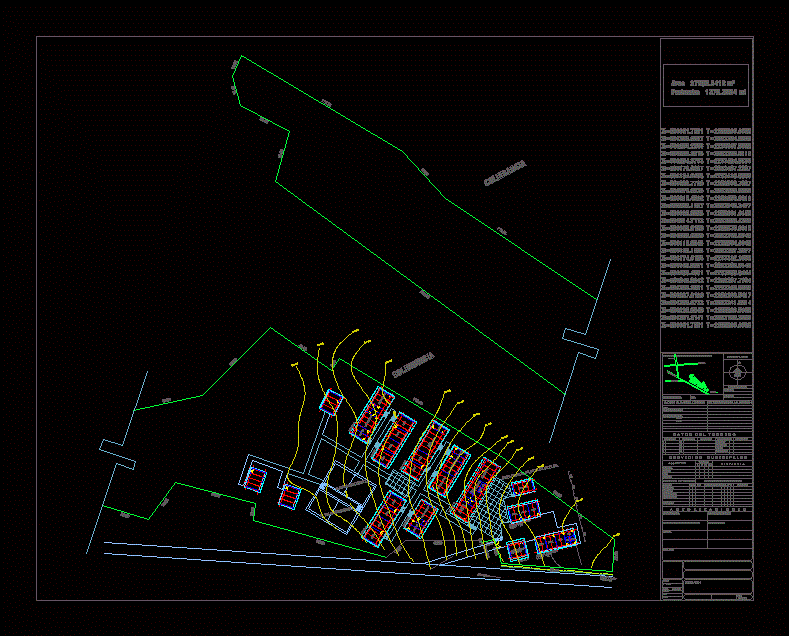The height and width of the screenshot is (636, 789).
Task: Select the lower COLINDANCIA label above the buildings
Action: 413,364
